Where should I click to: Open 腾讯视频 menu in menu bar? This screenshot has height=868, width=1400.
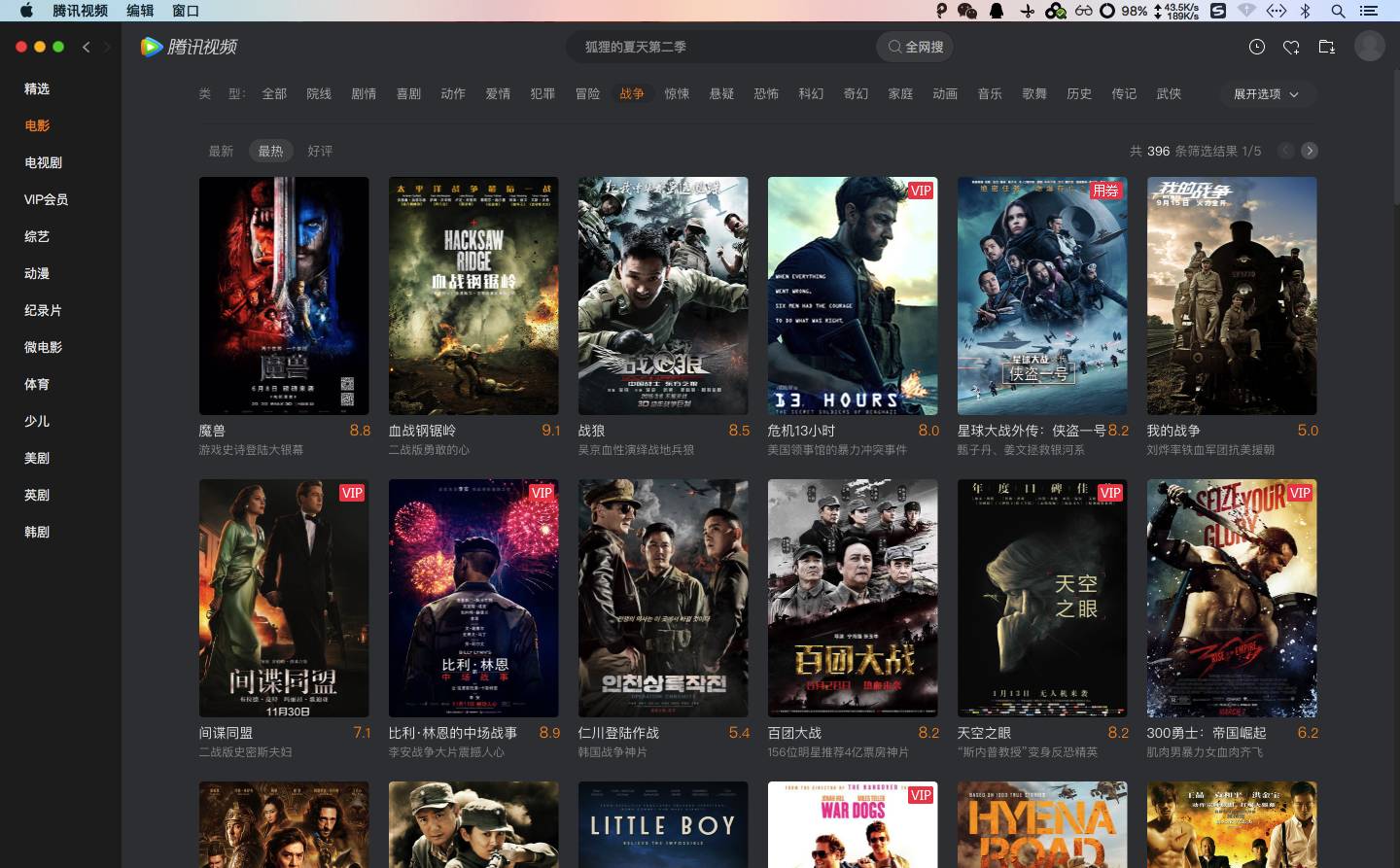coord(80,11)
